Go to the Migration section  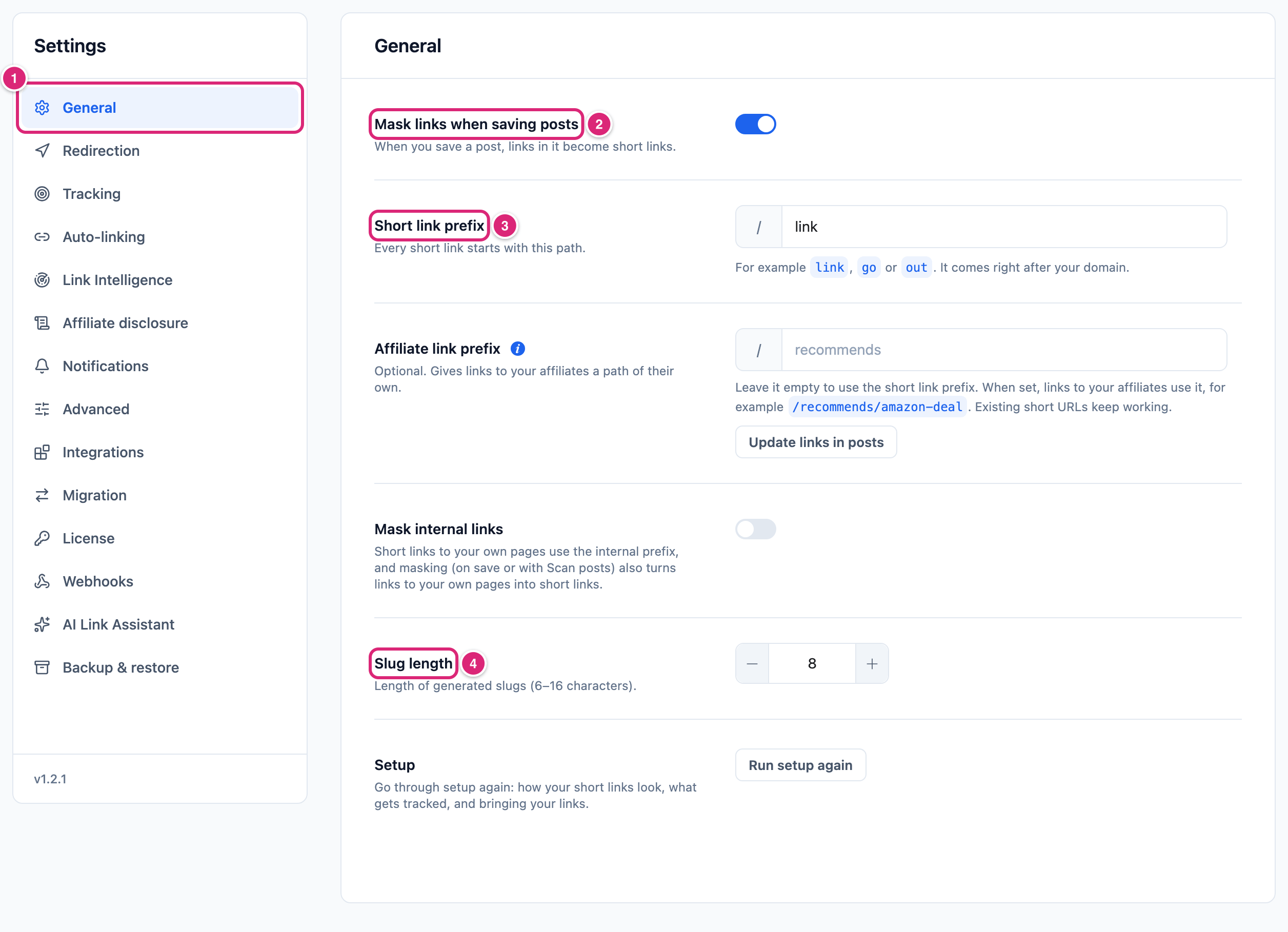point(160,495)
